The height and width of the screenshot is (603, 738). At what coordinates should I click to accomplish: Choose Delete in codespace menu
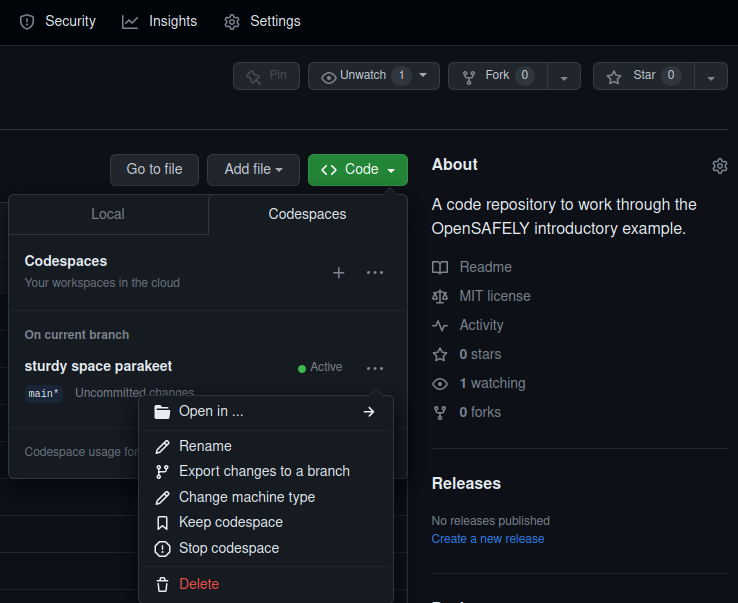coord(198,584)
